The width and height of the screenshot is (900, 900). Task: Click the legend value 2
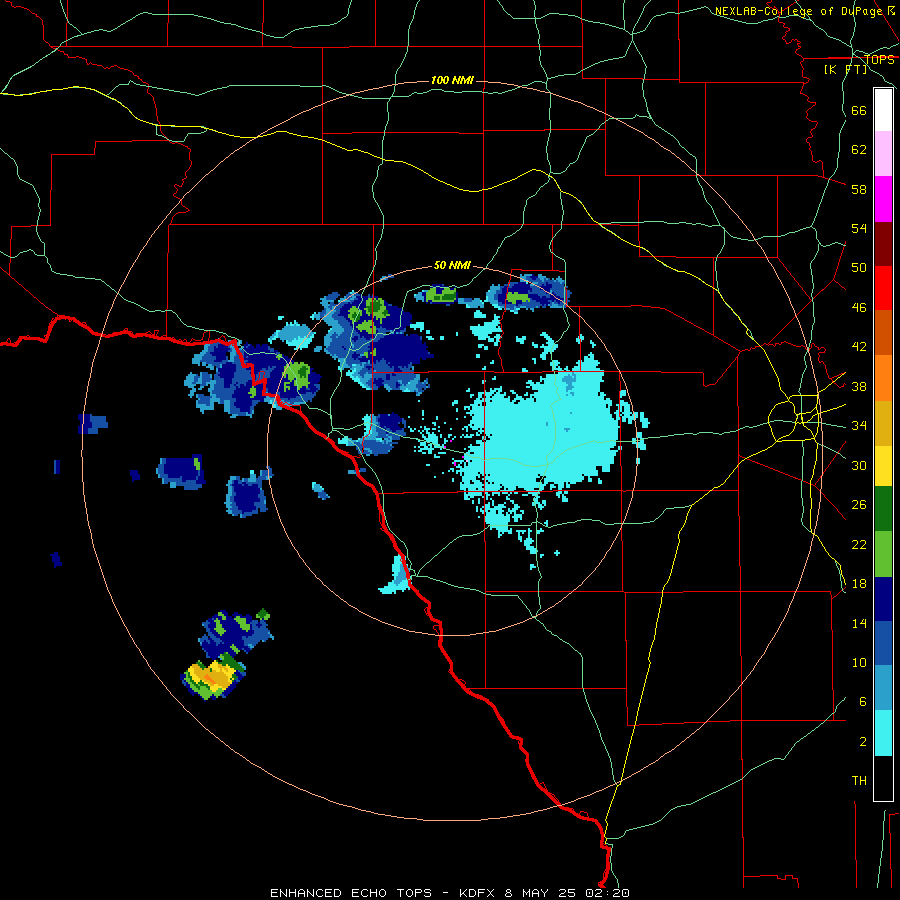point(863,741)
